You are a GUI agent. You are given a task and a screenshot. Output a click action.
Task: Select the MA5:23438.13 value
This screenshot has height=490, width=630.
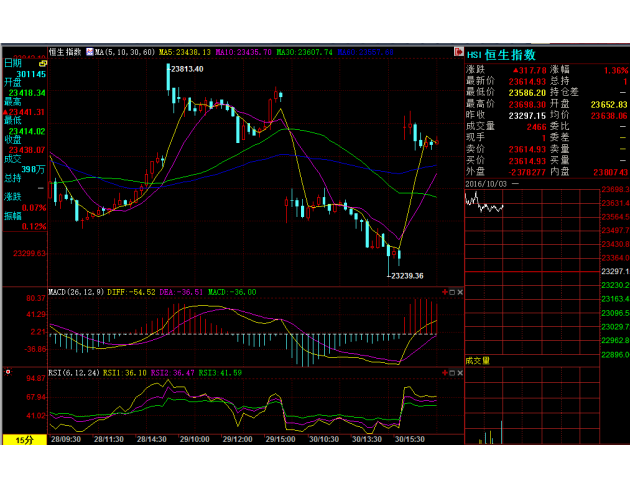click(185, 52)
